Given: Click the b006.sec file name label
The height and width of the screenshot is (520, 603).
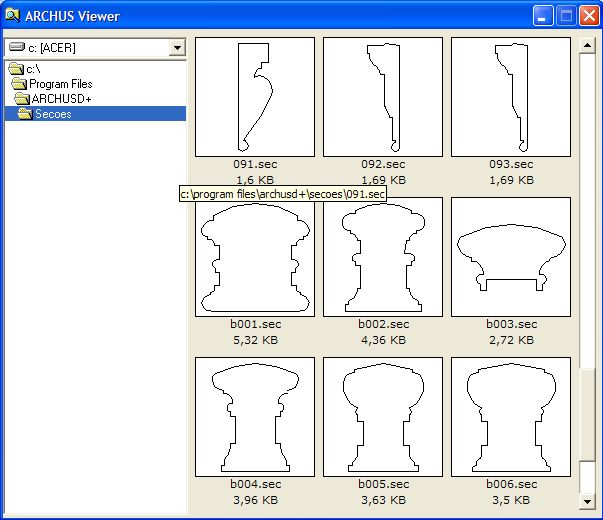Looking at the screenshot, I should (511, 484).
